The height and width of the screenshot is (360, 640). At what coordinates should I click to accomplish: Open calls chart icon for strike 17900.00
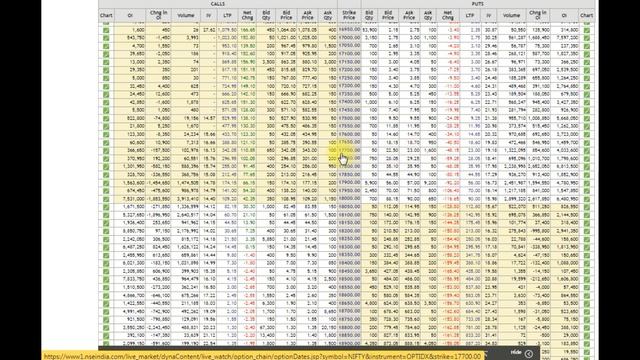pyautogui.click(x=106, y=183)
